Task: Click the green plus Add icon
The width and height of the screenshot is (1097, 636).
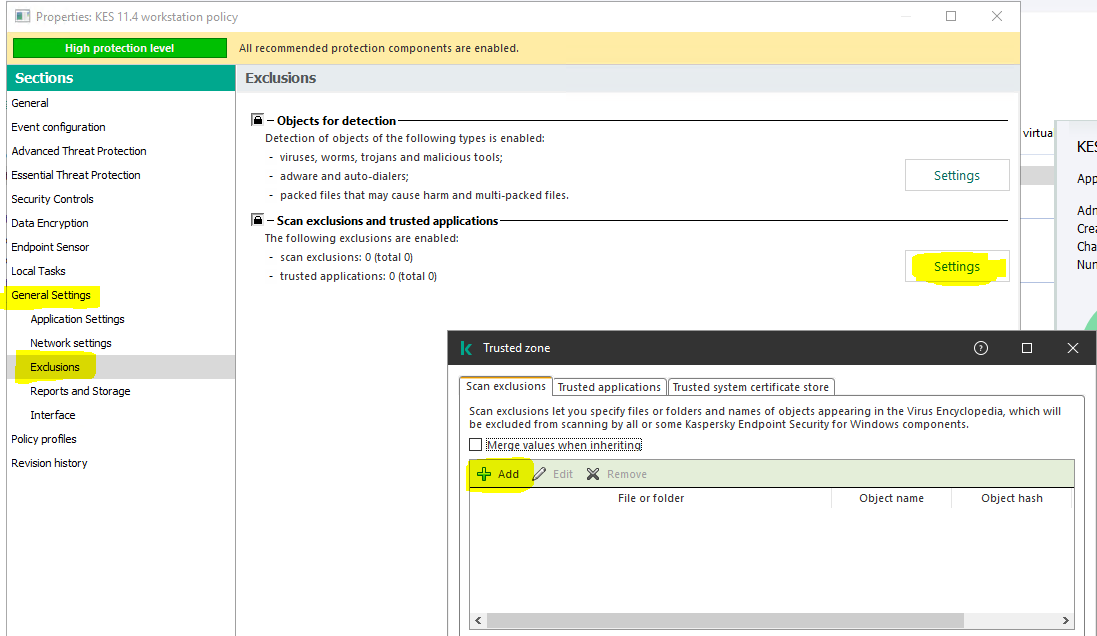Action: tap(484, 474)
